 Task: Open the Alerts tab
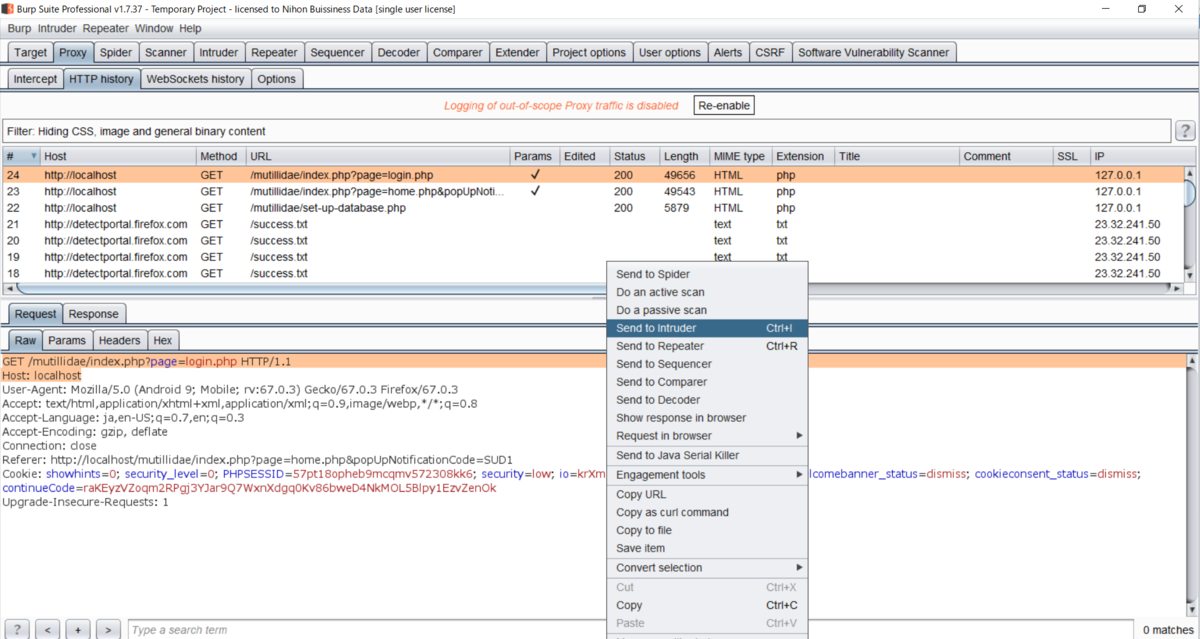[x=727, y=52]
